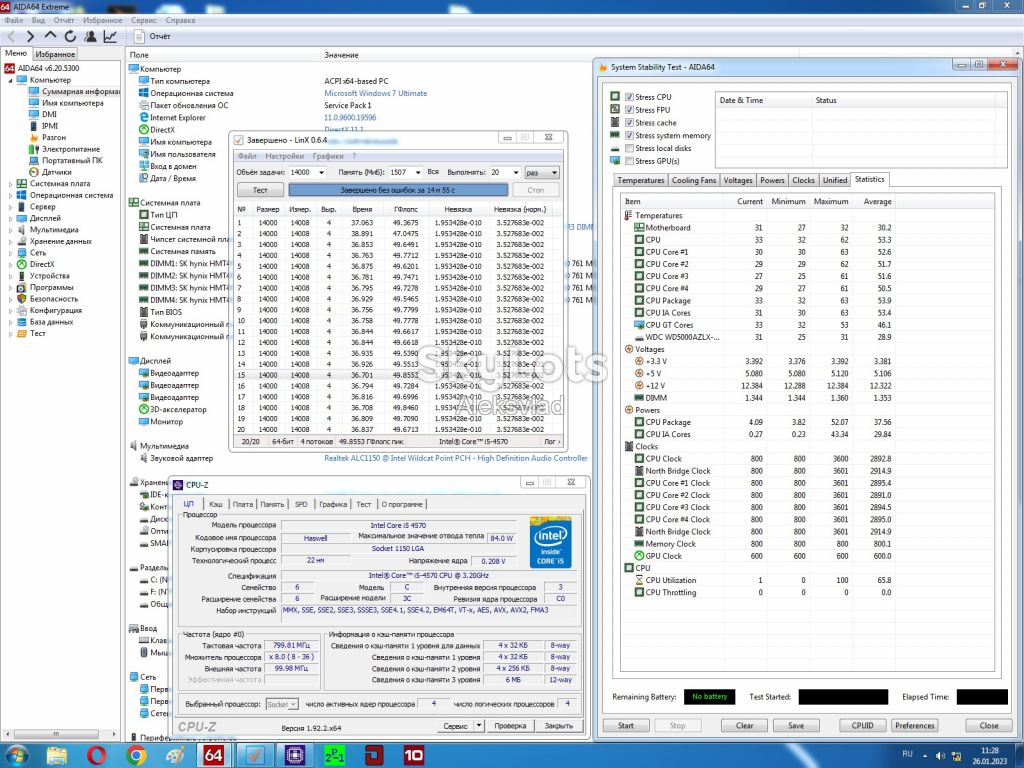The width and height of the screenshot is (1024, 768).
Task: Click the GPU Clock Xbox-style icon in statistics
Action: click(x=639, y=556)
